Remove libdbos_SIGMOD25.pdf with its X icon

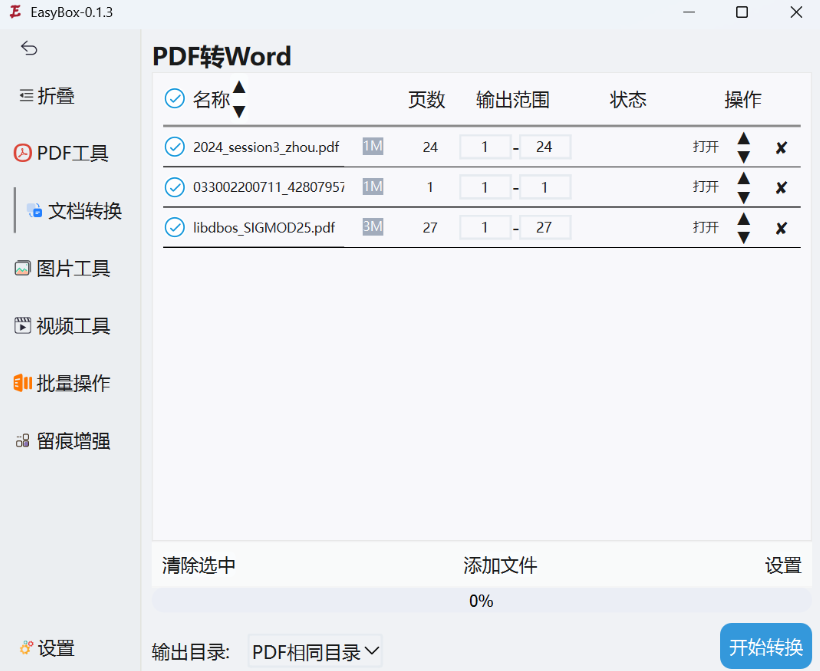click(x=781, y=228)
